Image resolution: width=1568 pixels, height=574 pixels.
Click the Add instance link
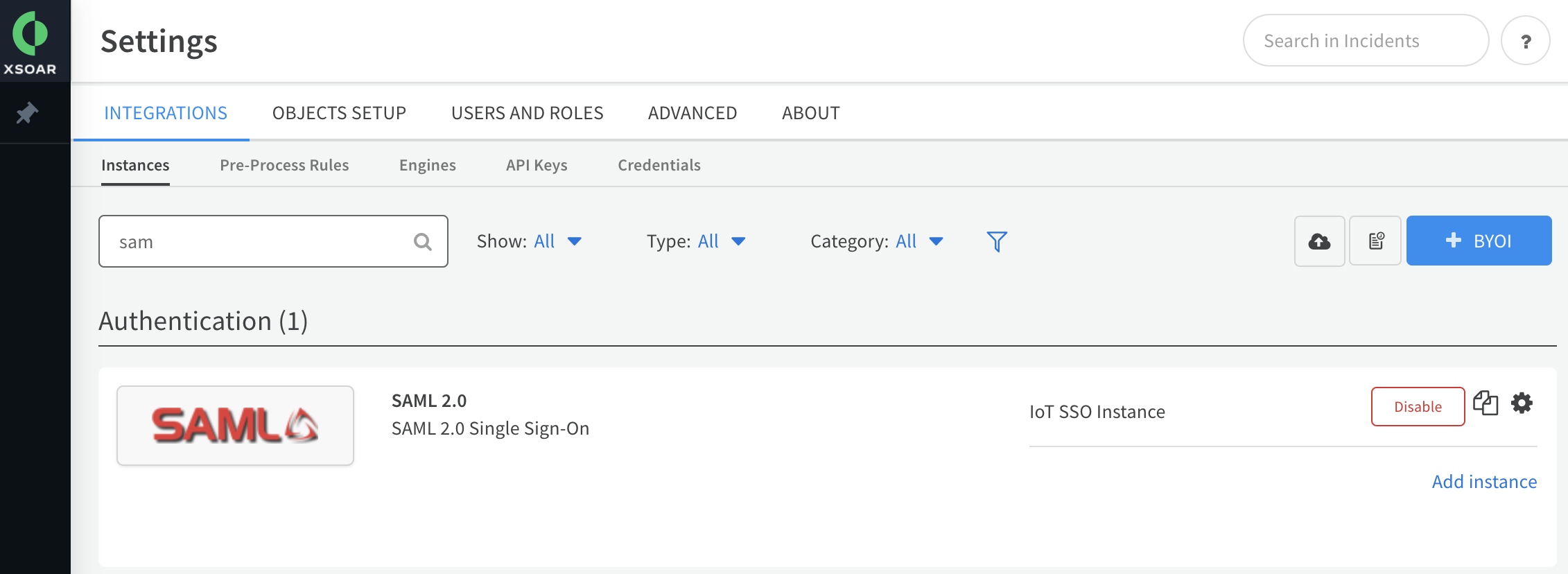point(1484,482)
